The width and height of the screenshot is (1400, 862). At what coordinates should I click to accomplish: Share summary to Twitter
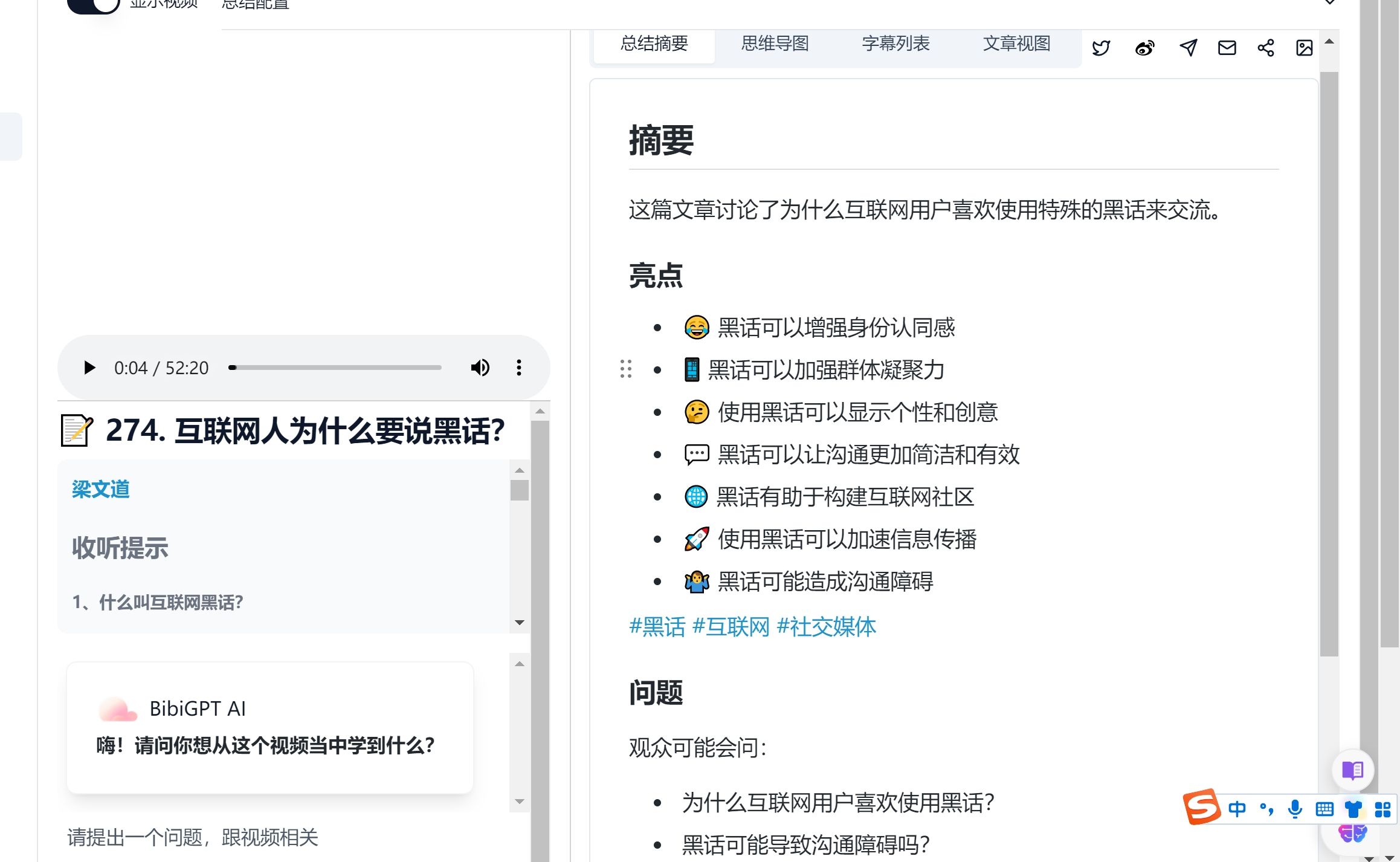click(1101, 48)
